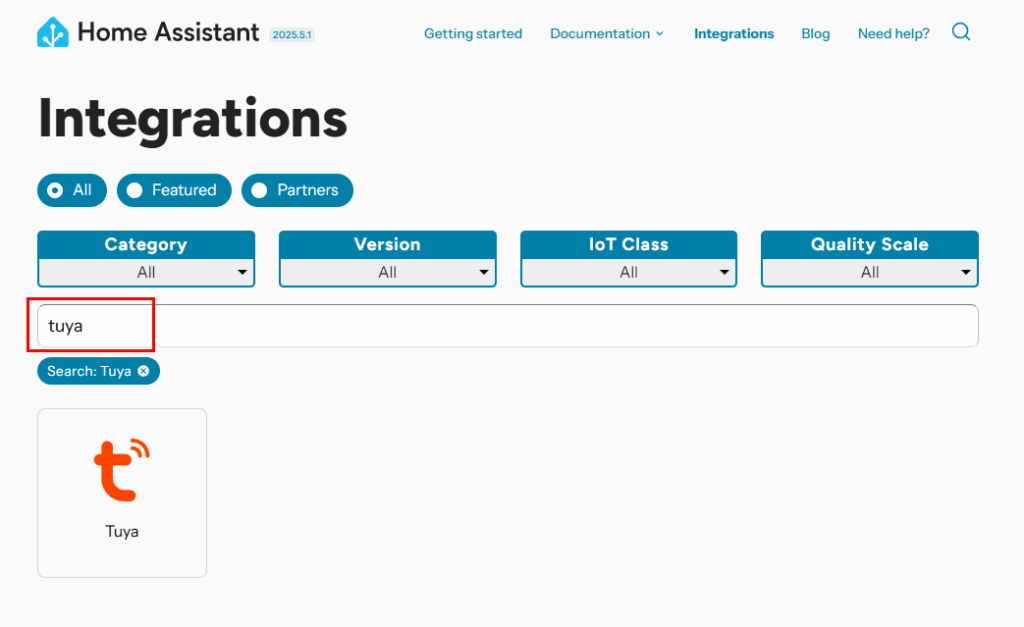This screenshot has height=627, width=1024.
Task: Click the Home Assistant logo icon
Action: pos(53,33)
